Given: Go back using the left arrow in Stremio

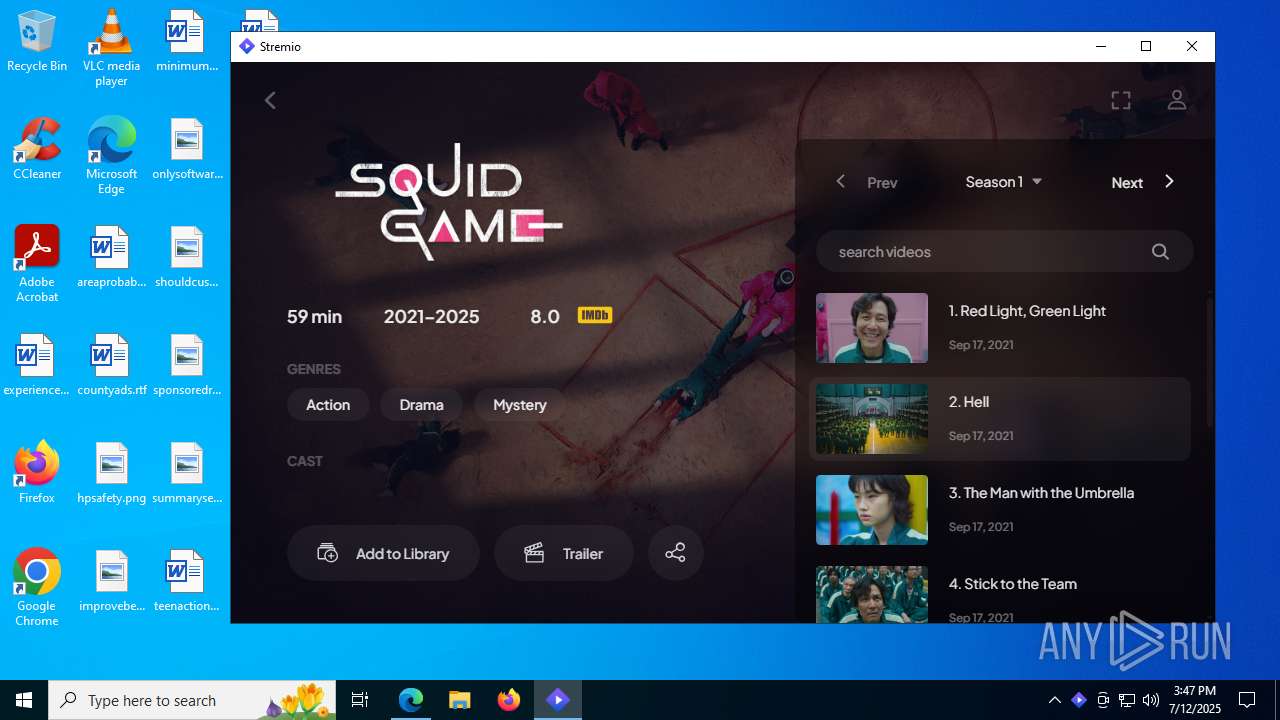Looking at the screenshot, I should point(270,100).
